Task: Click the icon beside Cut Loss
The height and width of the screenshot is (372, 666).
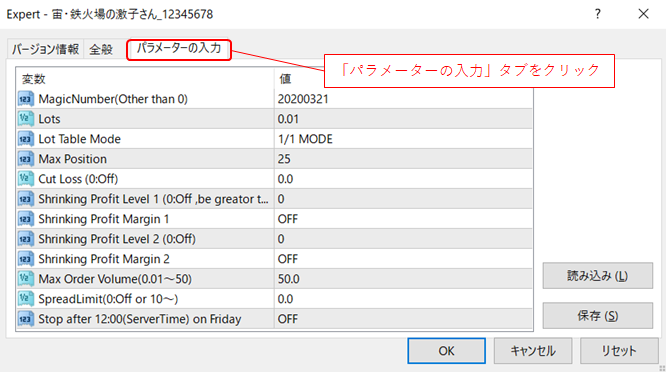Action: point(25,179)
